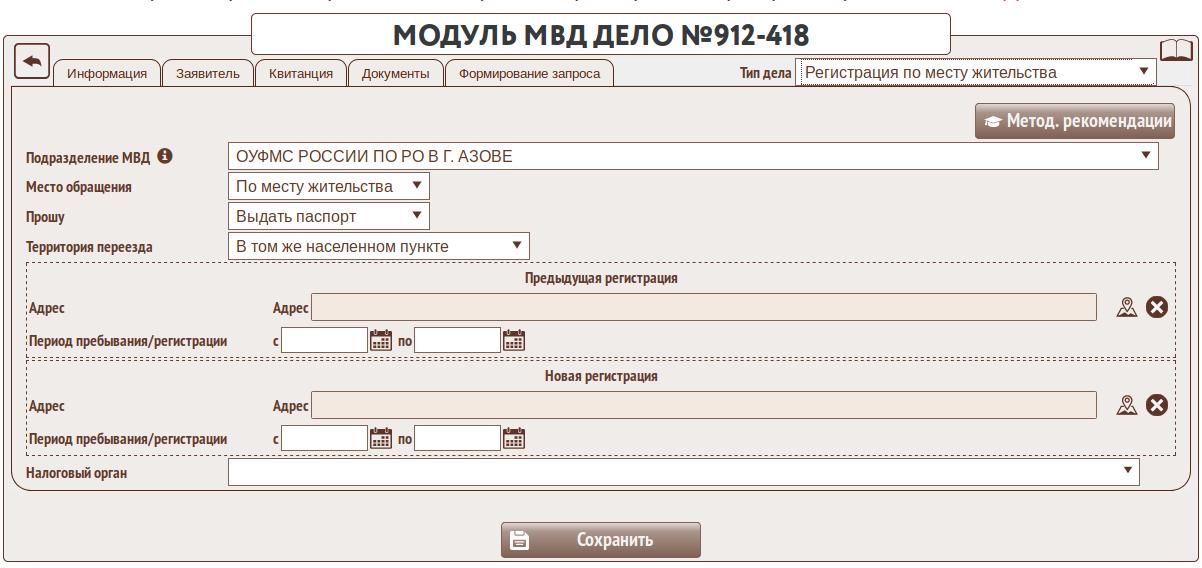
Task: Clear the previous registration address
Action: point(1157,307)
